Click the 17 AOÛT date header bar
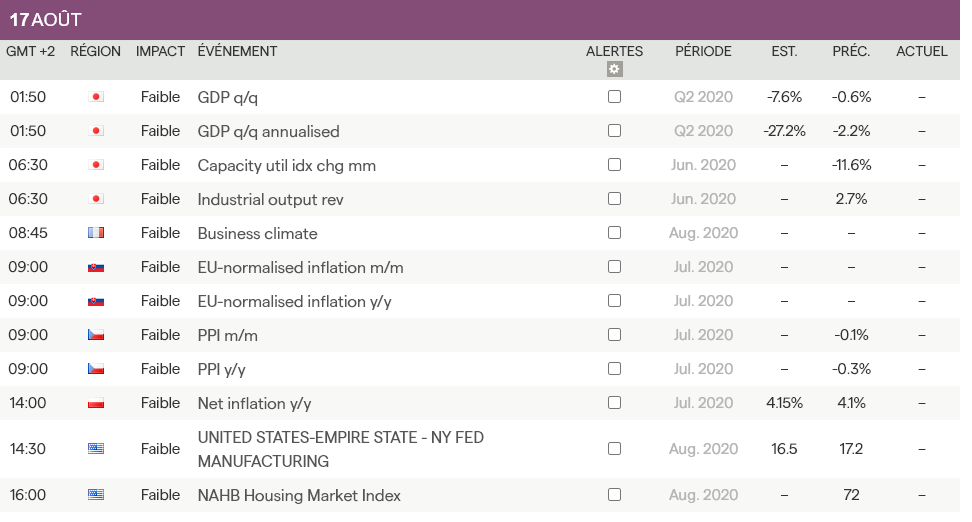Viewport: 972px width, 522px height. click(480, 20)
